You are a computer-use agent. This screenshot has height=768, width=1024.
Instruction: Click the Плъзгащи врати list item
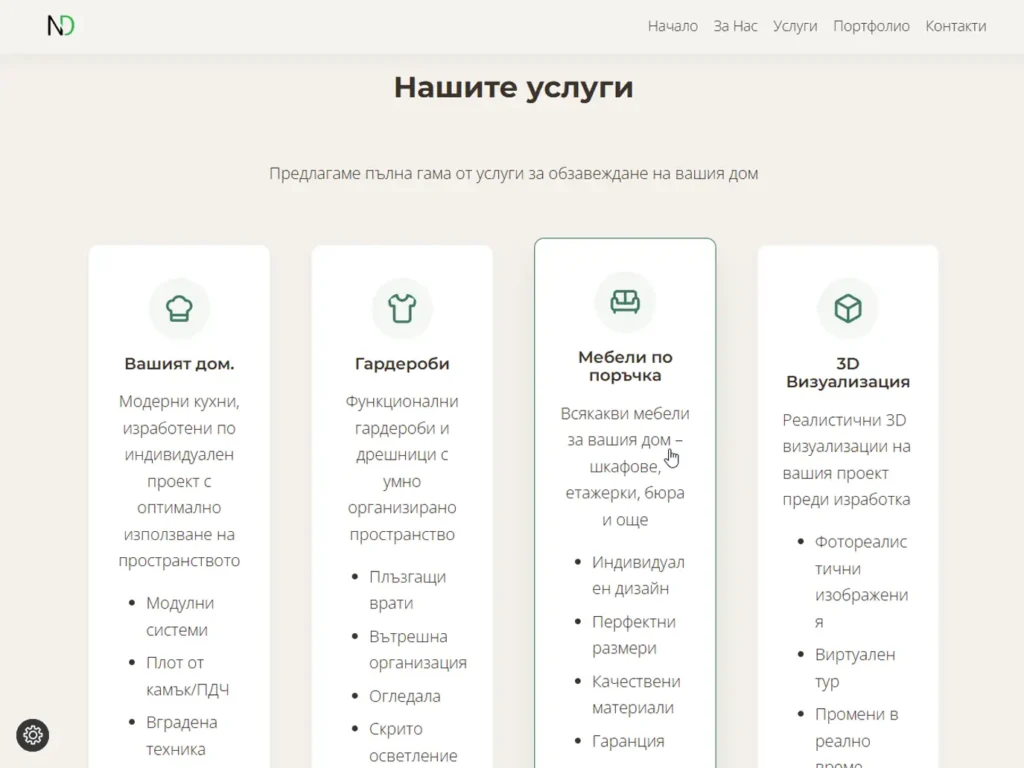coord(407,590)
